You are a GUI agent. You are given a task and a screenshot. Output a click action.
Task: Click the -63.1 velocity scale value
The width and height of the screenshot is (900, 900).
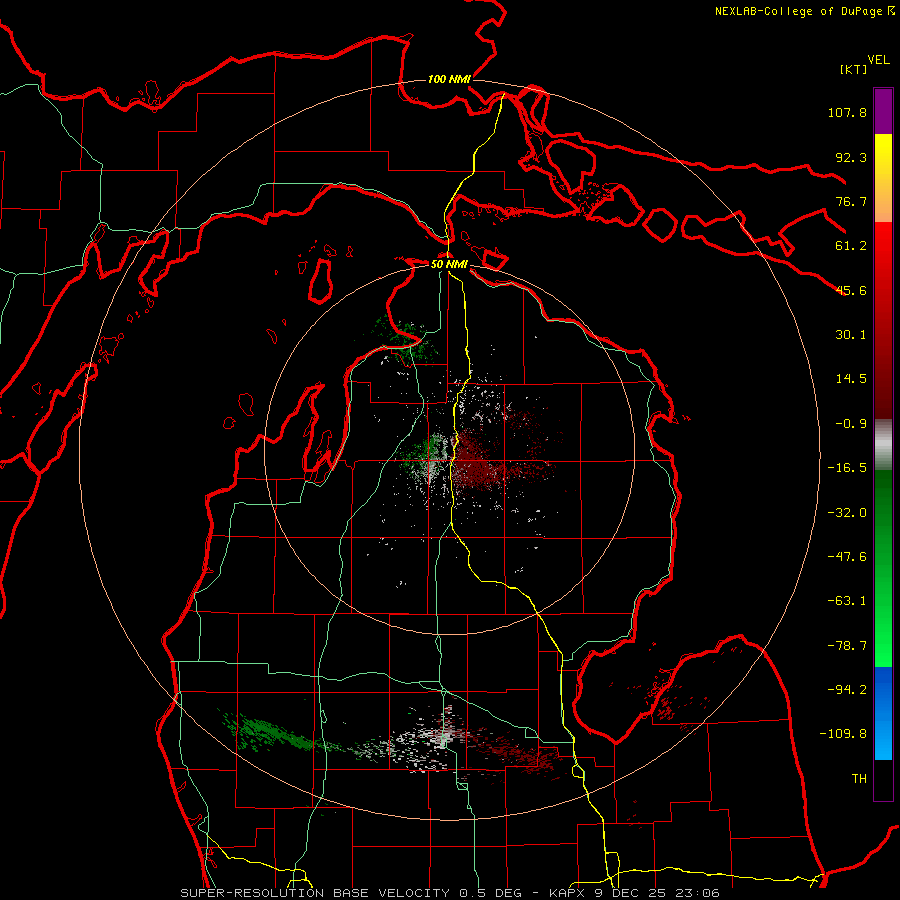(847, 601)
